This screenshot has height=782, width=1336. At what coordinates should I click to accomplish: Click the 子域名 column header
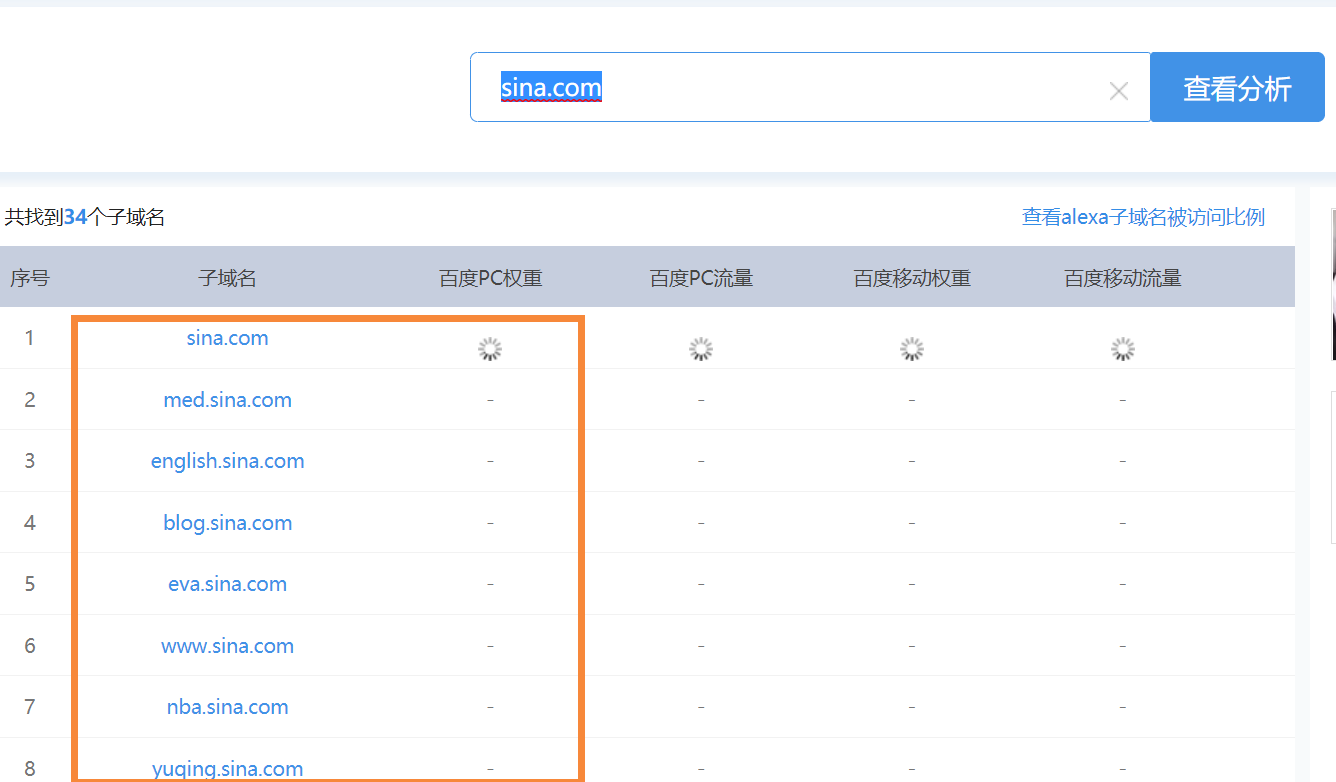pos(227,277)
